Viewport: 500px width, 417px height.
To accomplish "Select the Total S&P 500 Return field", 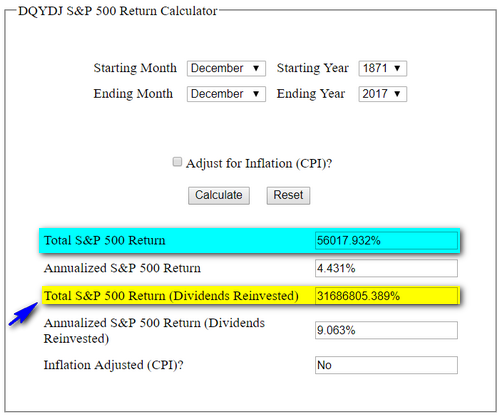I will click(x=386, y=241).
